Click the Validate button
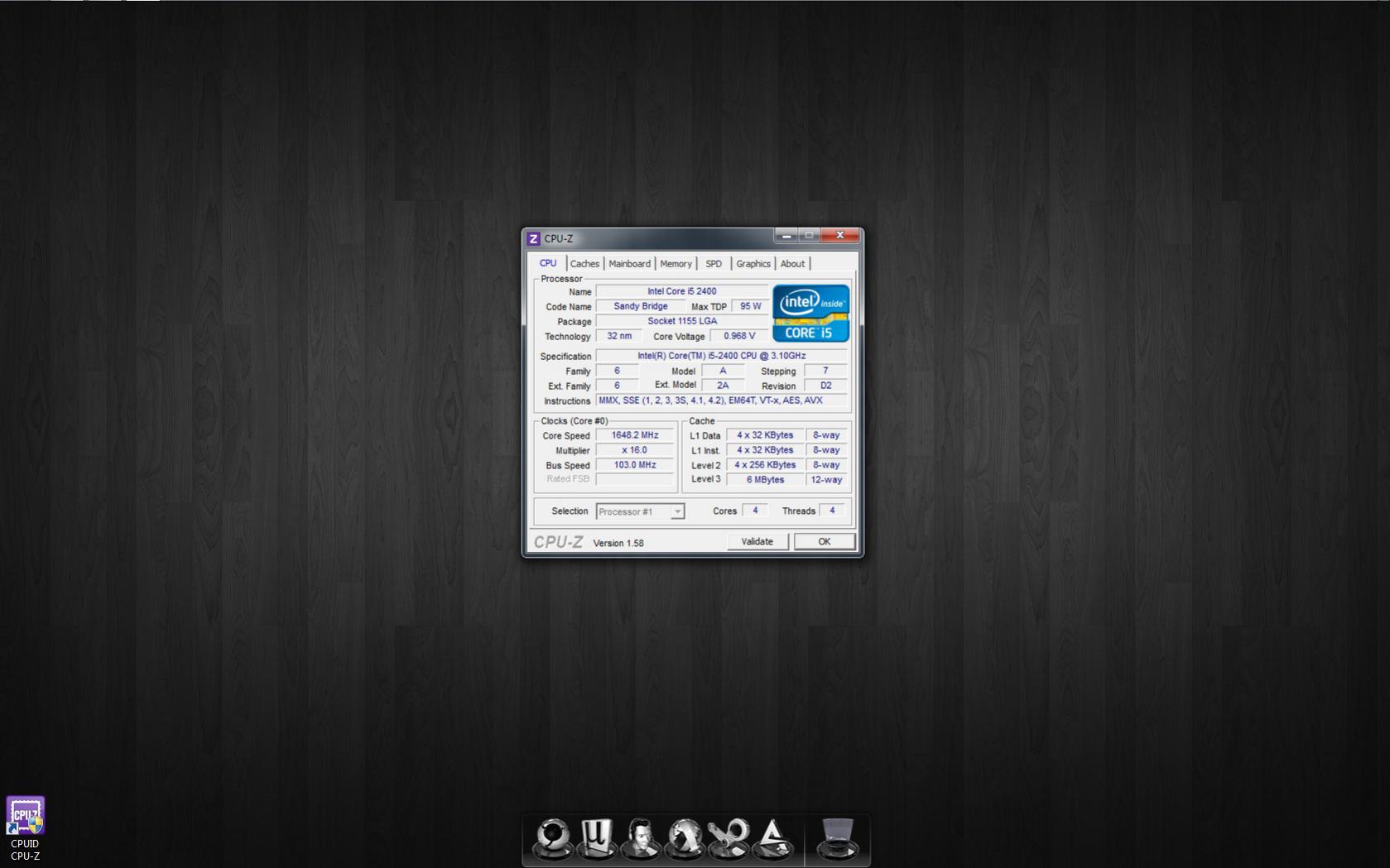Viewport: 1390px width, 868px height. [758, 541]
